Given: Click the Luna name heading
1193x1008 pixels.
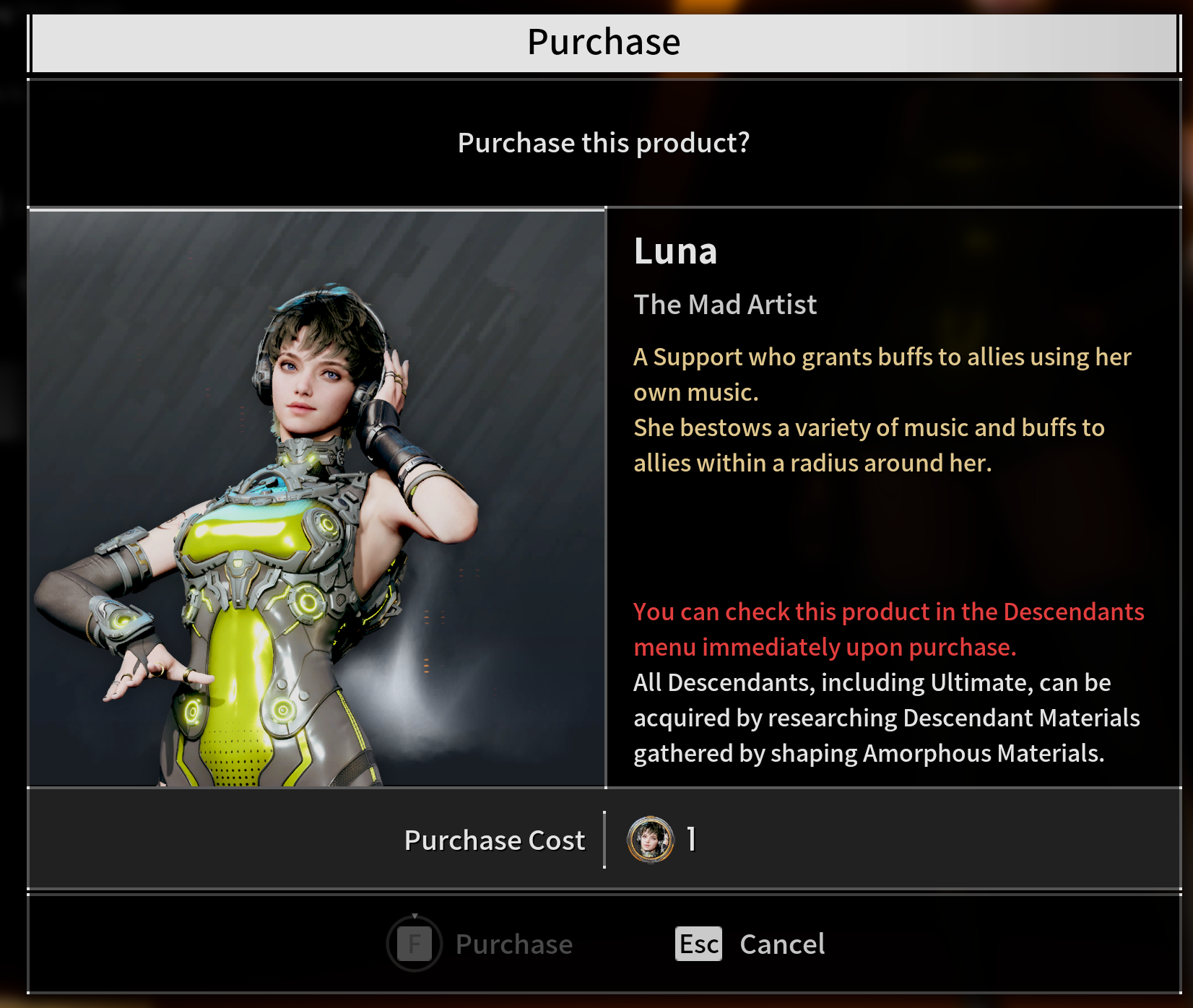Looking at the screenshot, I should tap(675, 251).
